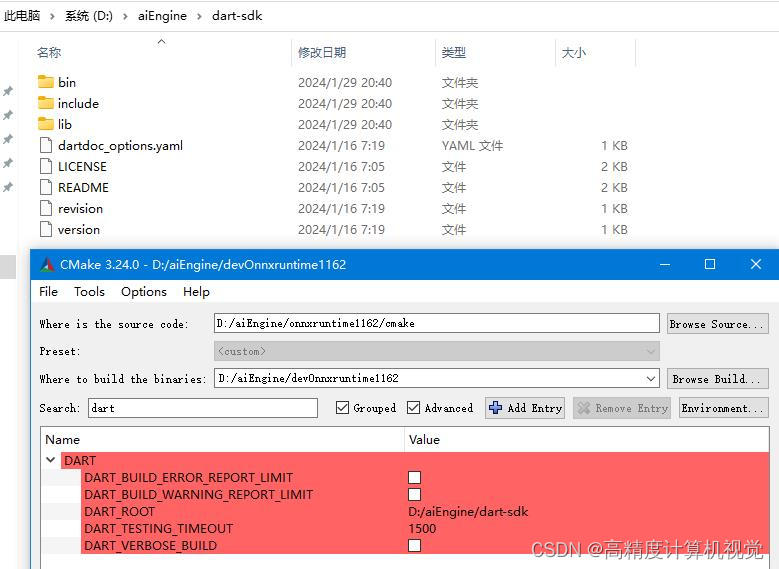Sort by 类型 column header
Image resolution: width=779 pixels, height=569 pixels.
coord(454,52)
